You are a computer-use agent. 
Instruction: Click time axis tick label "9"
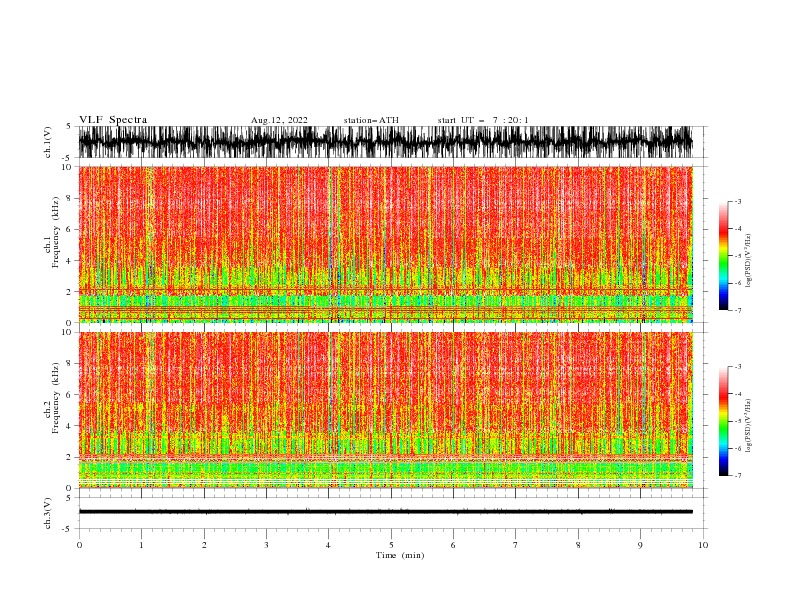pyautogui.click(x=640, y=545)
